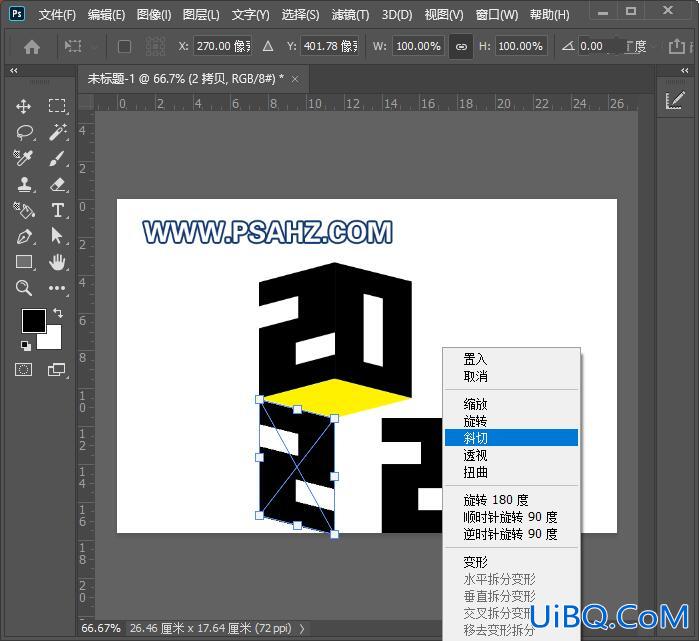Open the 选择(S) menu

tap(300, 15)
